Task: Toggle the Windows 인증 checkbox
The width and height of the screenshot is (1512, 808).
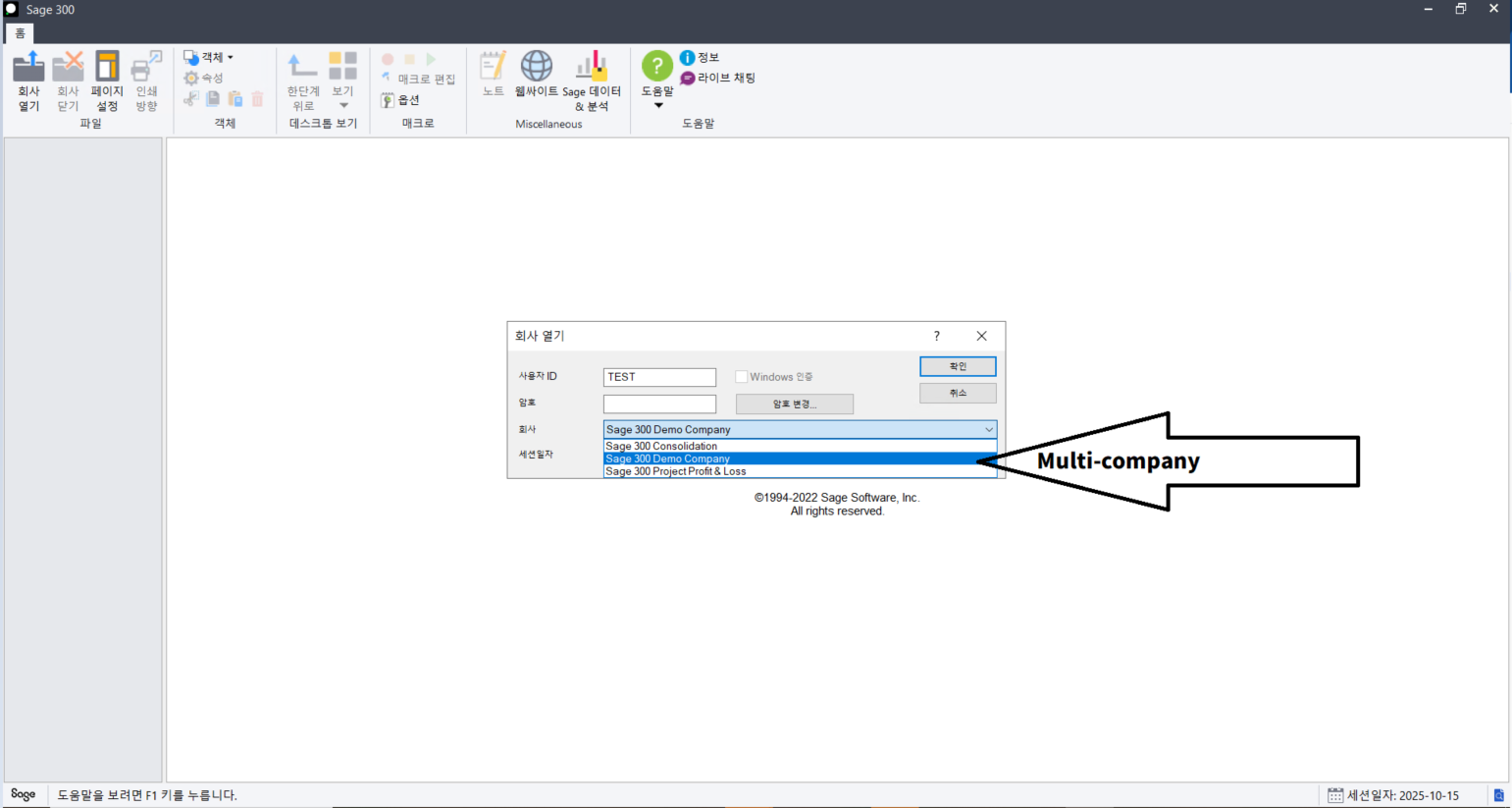Action: [x=742, y=377]
